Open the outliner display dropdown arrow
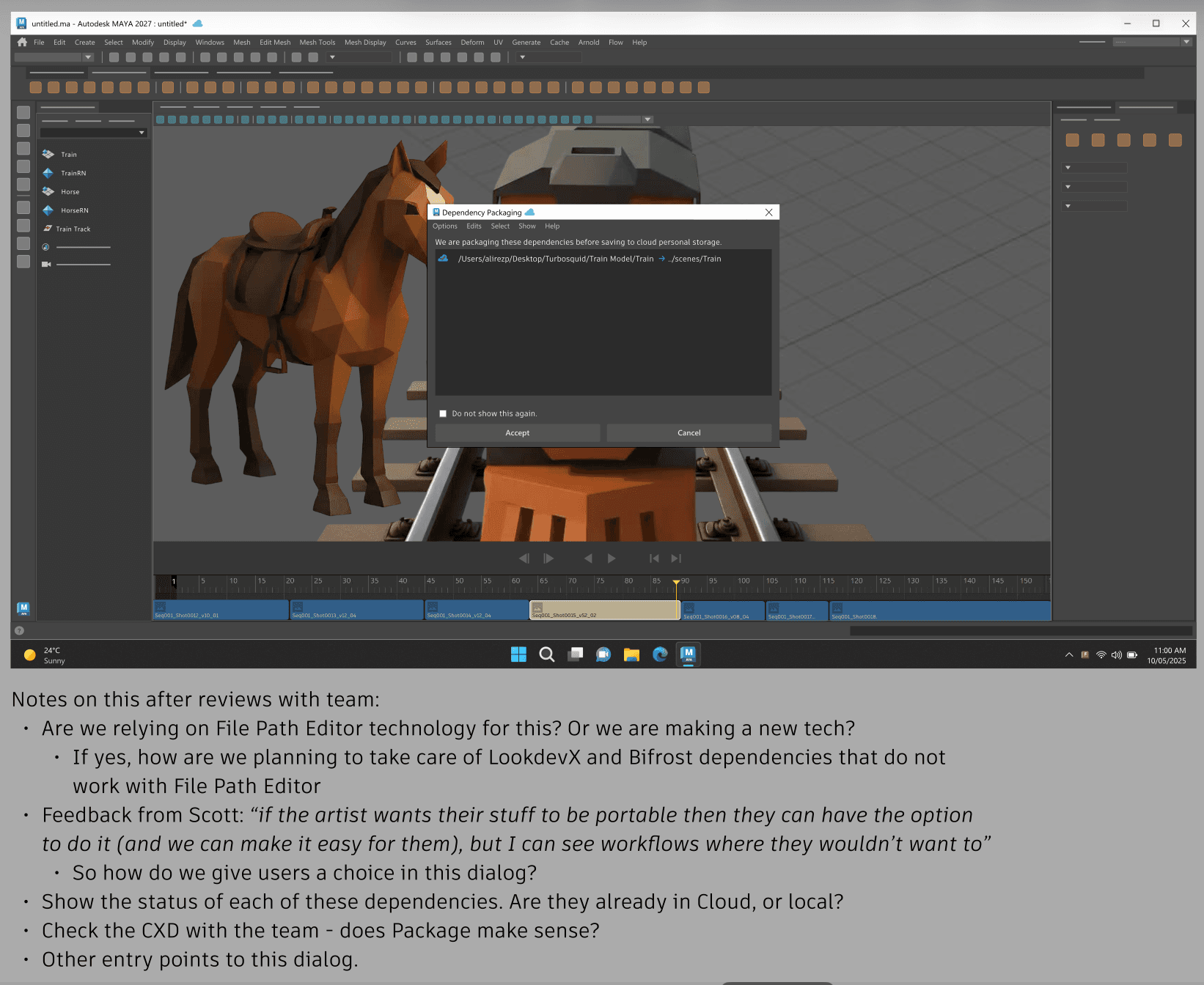 tap(142, 132)
